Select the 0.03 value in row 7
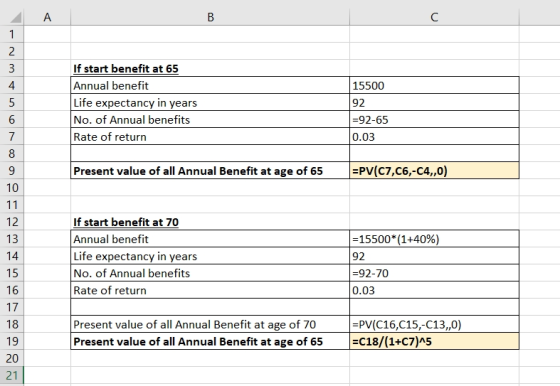This screenshot has height=386, width=560. (x=434, y=136)
